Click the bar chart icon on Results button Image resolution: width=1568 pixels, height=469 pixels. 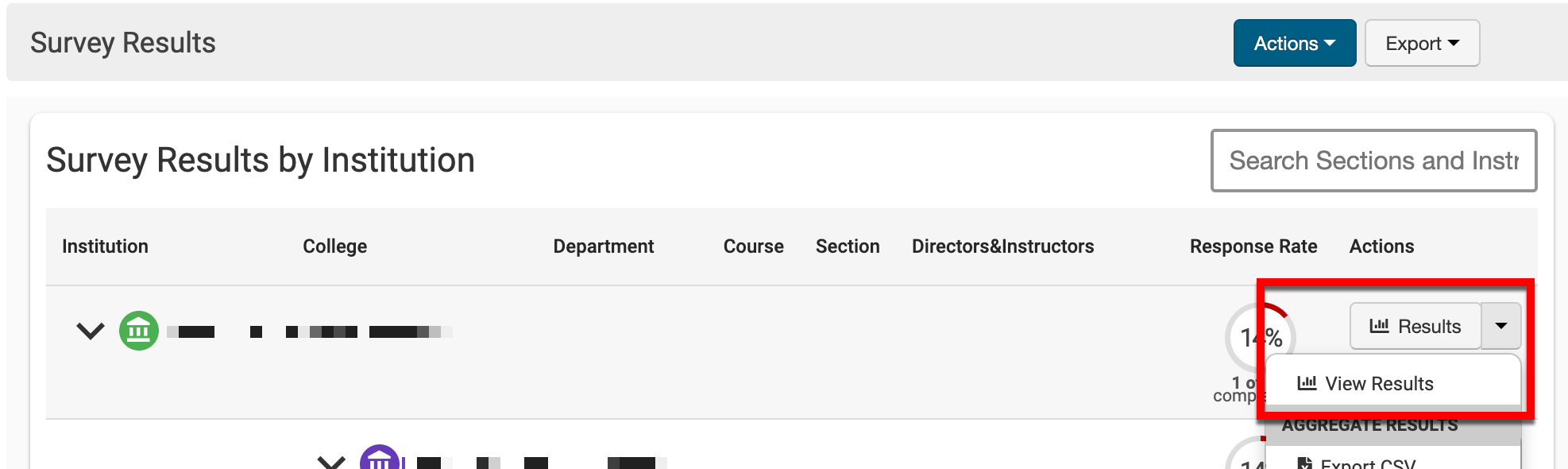pyautogui.click(x=1379, y=326)
